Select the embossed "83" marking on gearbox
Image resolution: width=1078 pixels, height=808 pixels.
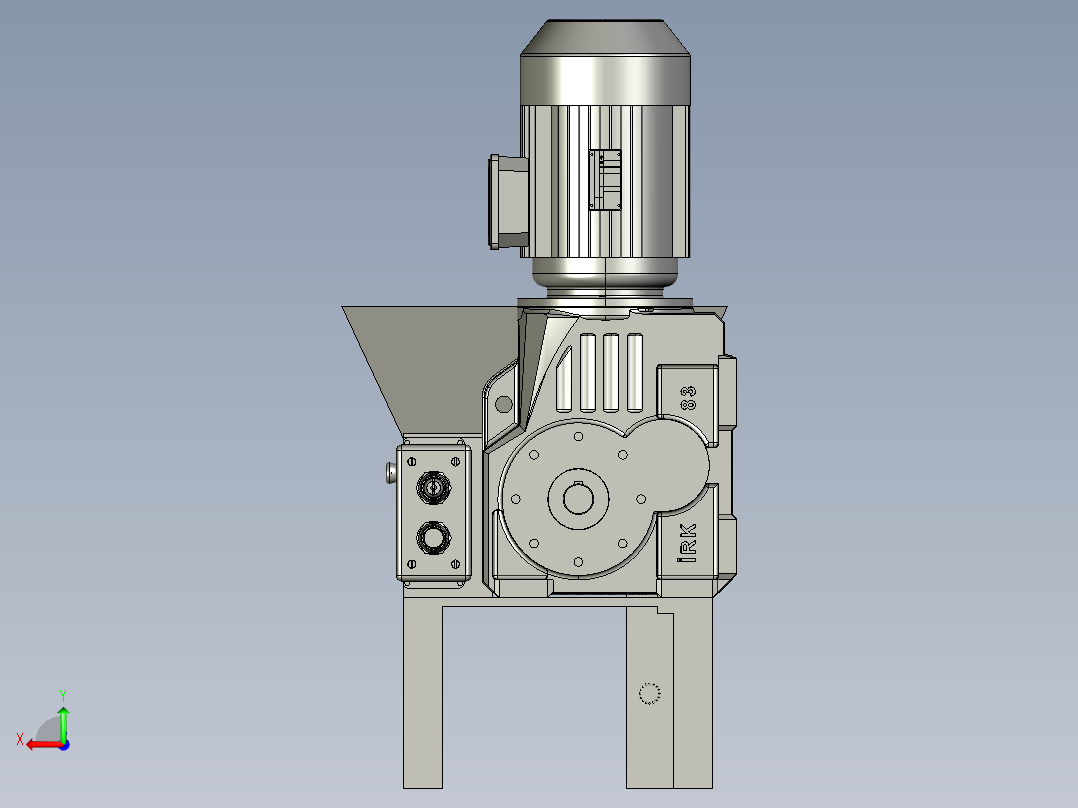pos(688,398)
